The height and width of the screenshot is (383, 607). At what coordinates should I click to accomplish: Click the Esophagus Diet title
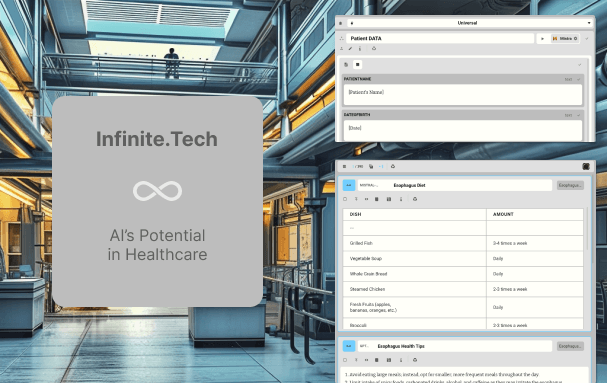click(x=409, y=185)
